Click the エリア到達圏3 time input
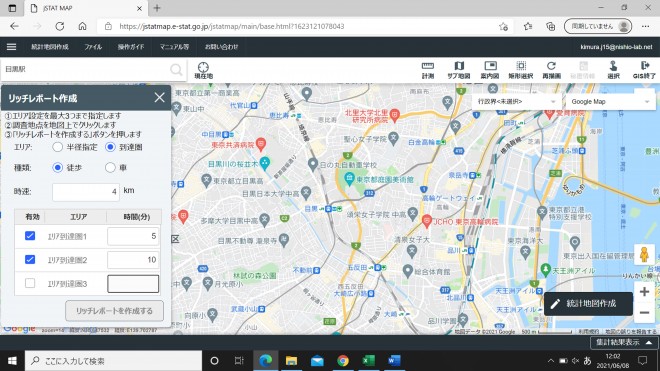The image size is (660, 371). click(x=133, y=283)
